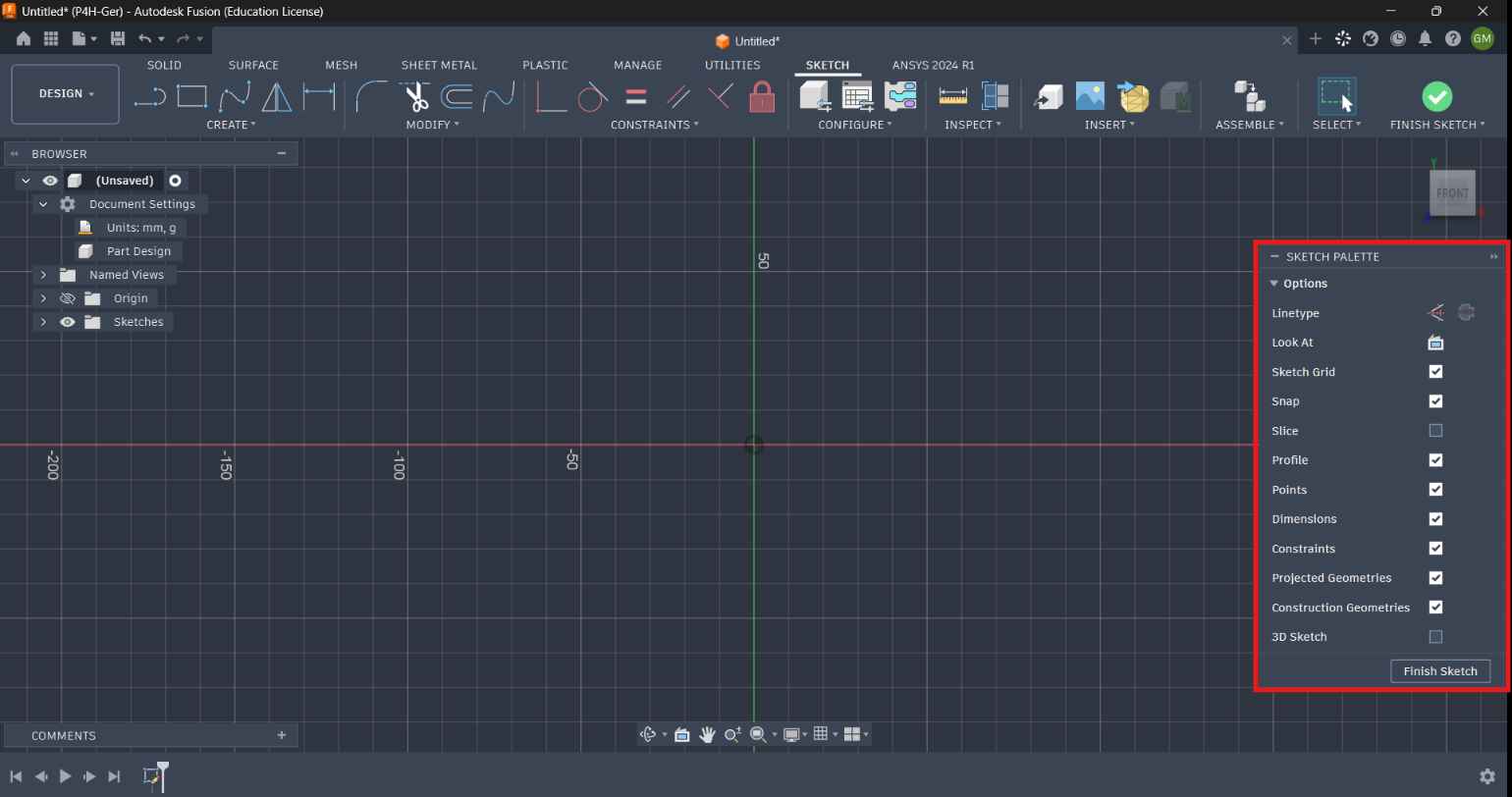Apply the Parallel constraint
Image resolution: width=1512 pixels, height=797 pixels.
pos(678,96)
